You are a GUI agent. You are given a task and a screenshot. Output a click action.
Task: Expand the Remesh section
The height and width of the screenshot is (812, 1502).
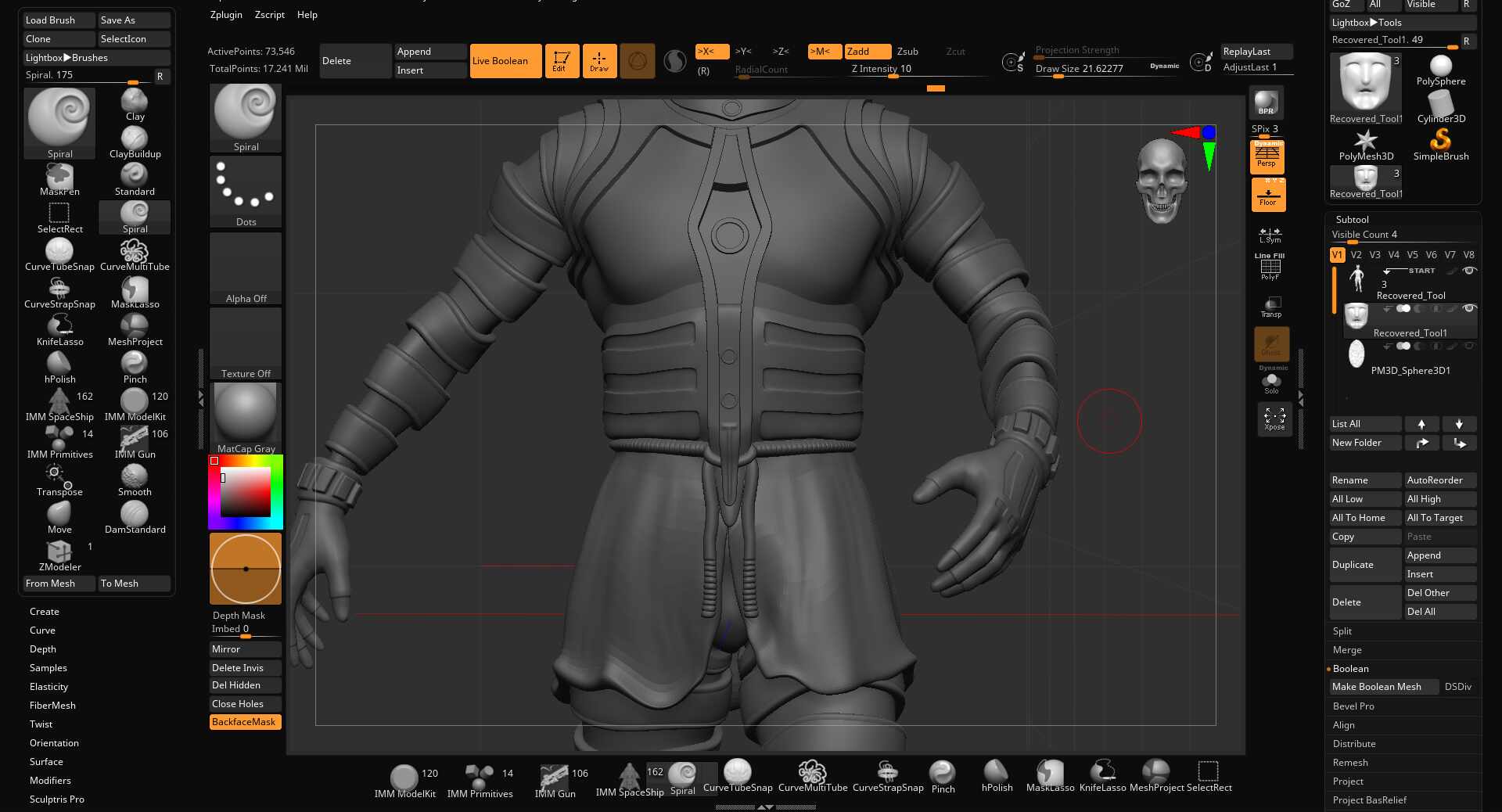pos(1350,763)
